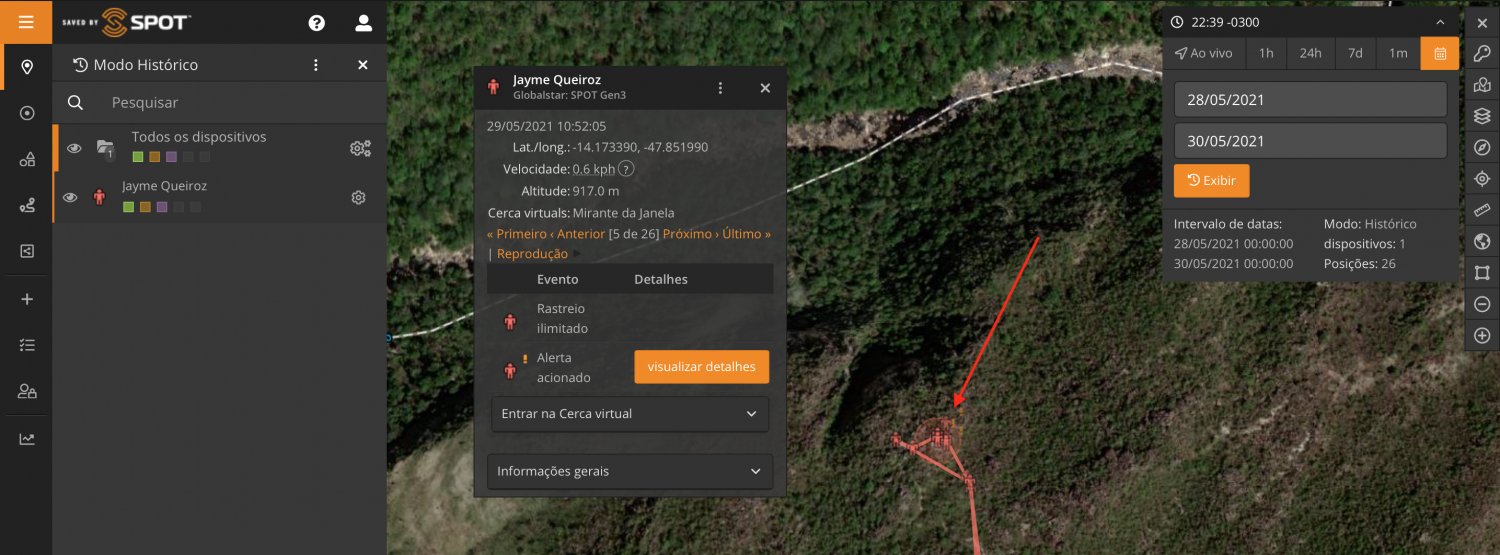1500x555 pixels.
Task: Select the calendar custom date range toggle
Action: (x=1440, y=53)
